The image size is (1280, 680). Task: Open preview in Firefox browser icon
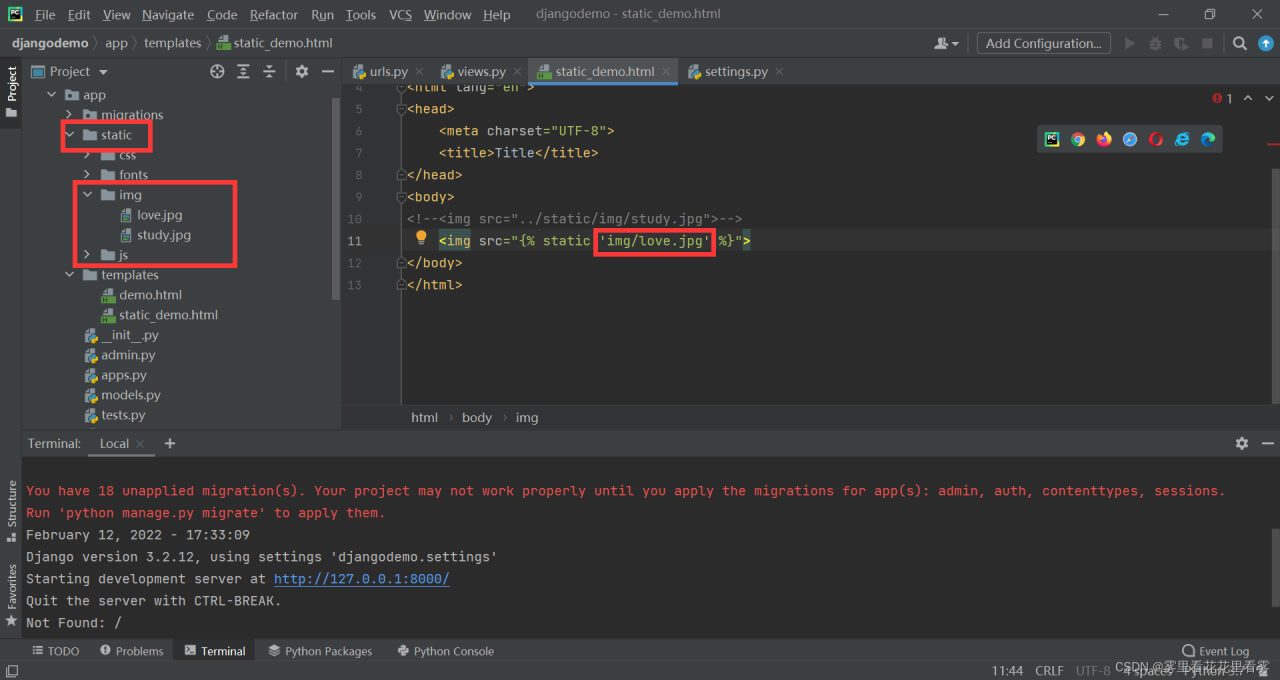coord(1104,140)
